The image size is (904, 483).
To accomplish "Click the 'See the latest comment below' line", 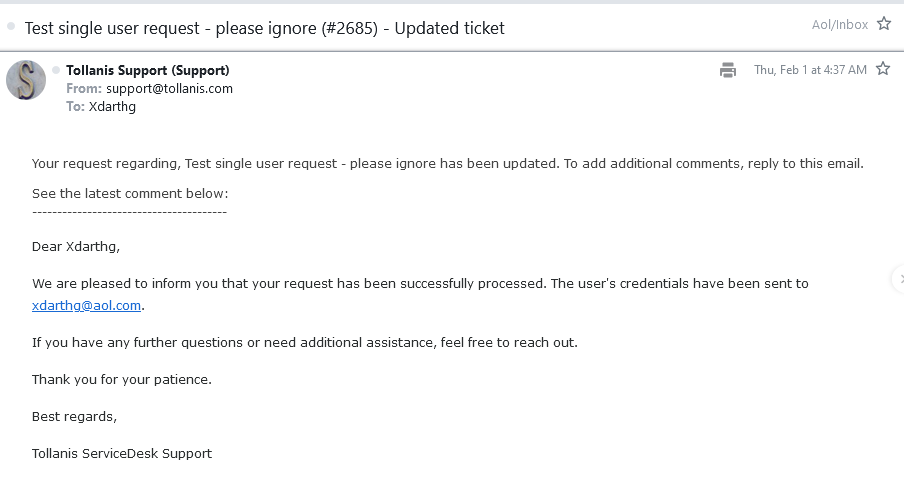I will point(130,193).
